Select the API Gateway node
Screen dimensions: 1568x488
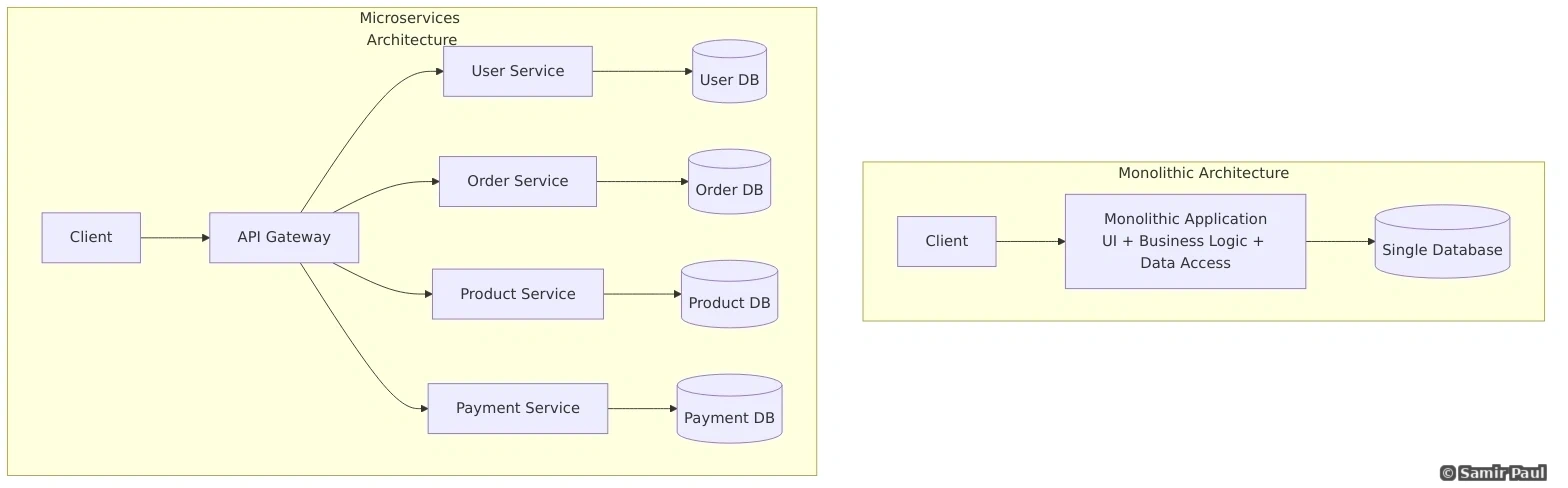coord(284,238)
